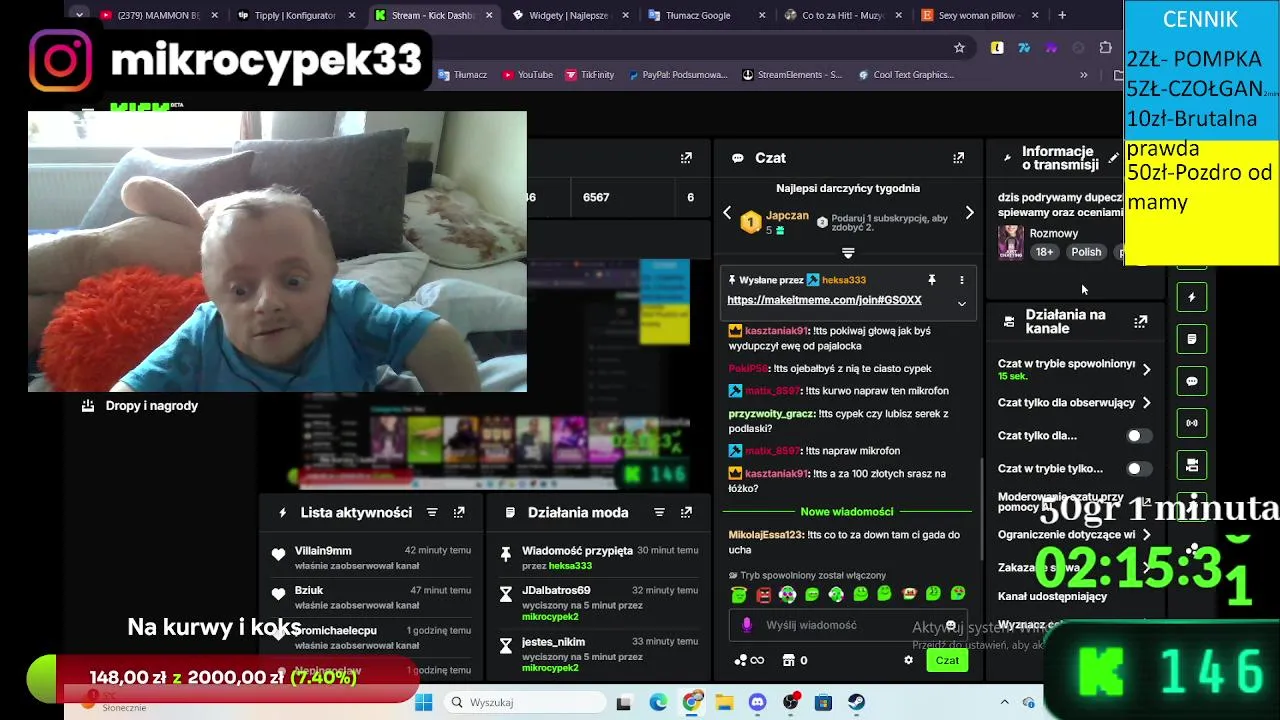This screenshot has height=720, width=1280.
Task: Click broadcast signal icon in right sidebar
Action: point(1191,423)
